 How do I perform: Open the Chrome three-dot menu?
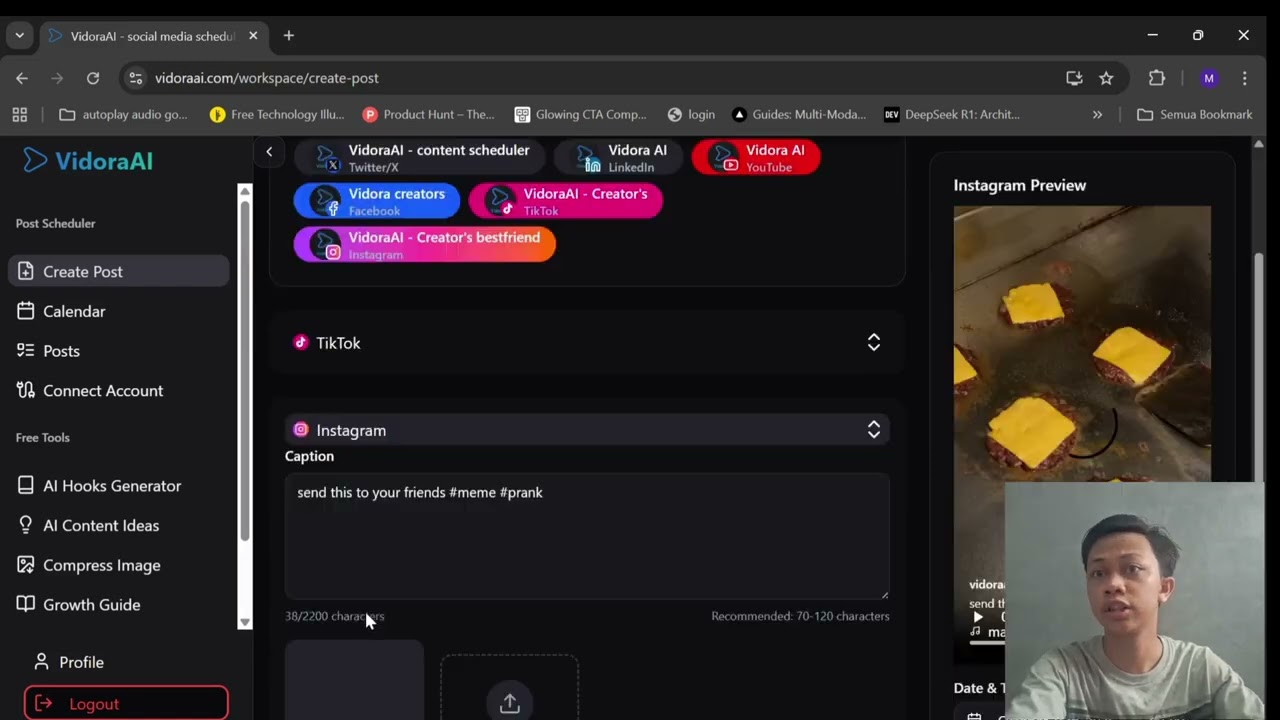click(x=1245, y=78)
